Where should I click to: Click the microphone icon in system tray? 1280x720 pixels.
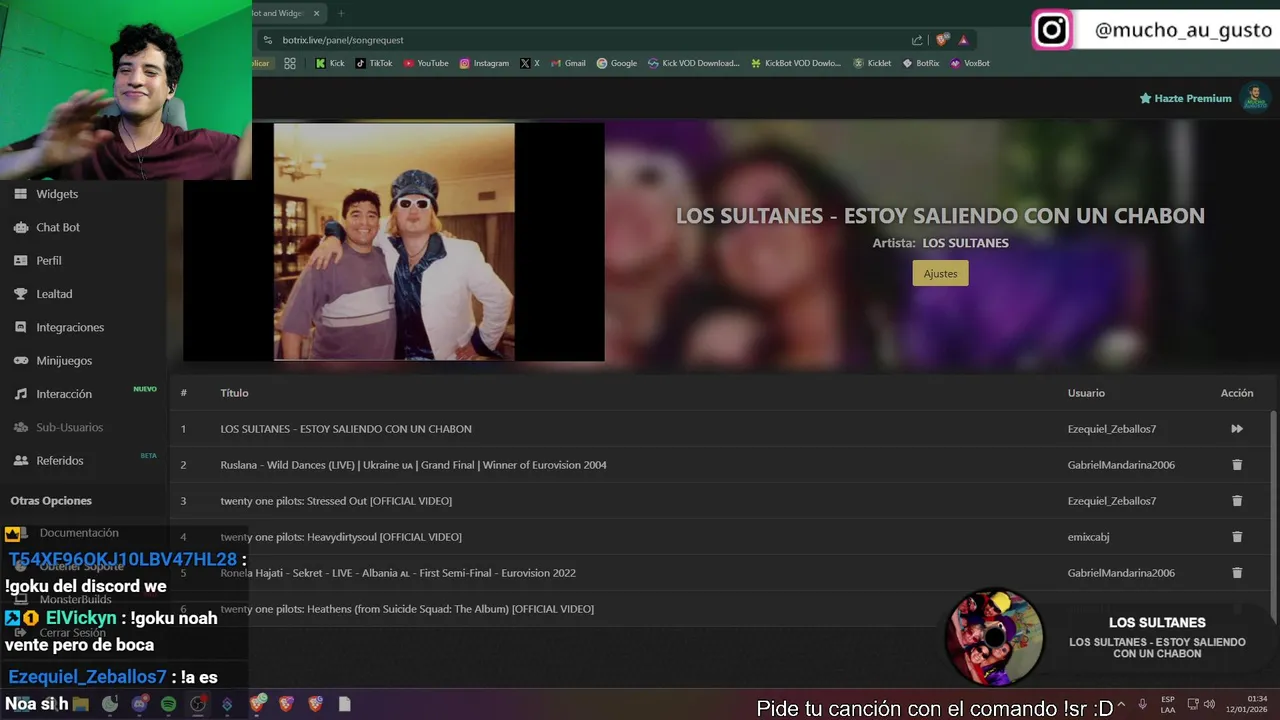1142,704
